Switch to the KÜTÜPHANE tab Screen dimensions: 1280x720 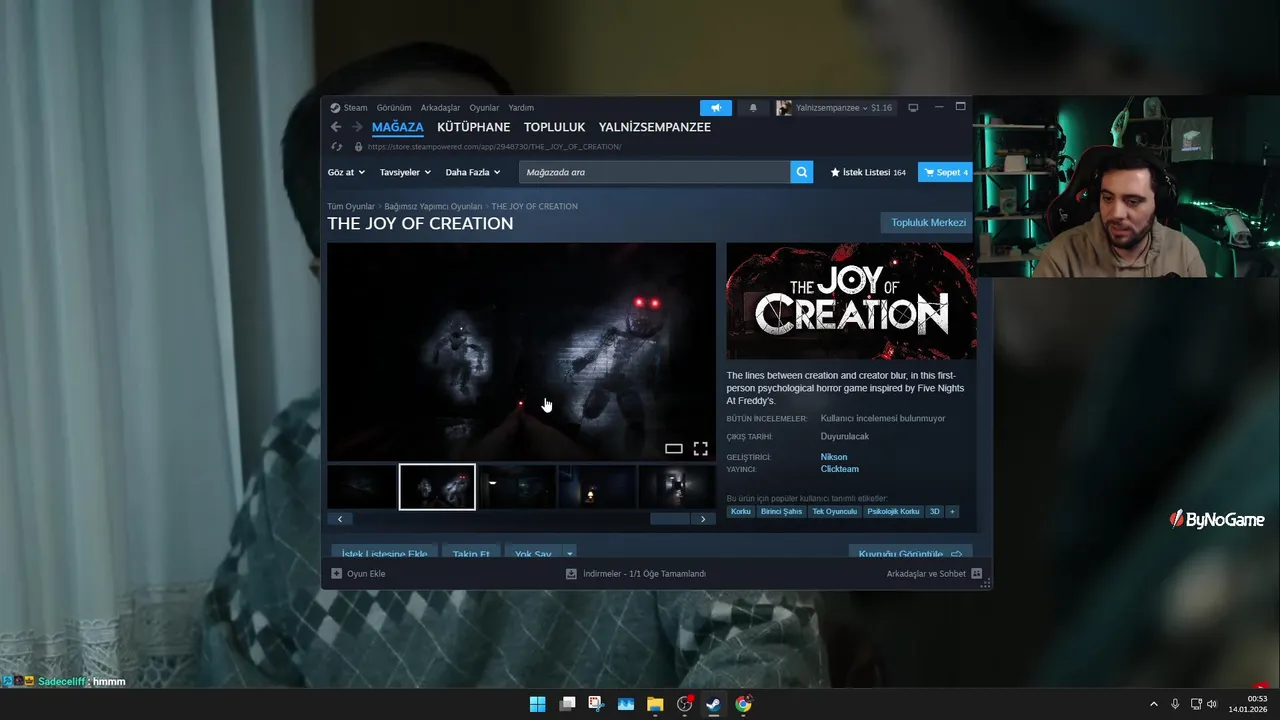click(x=474, y=127)
